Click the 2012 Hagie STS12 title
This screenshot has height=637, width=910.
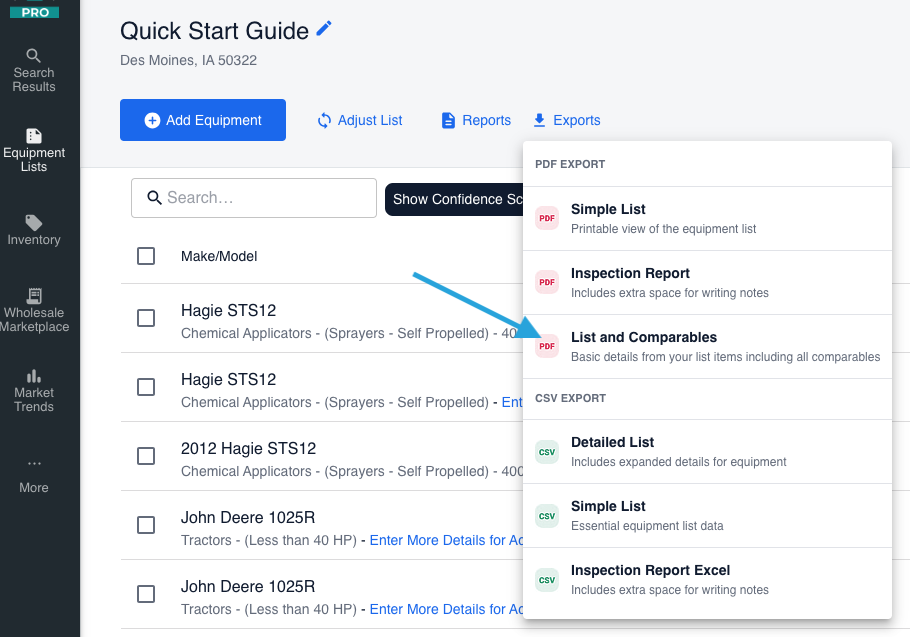coord(248,448)
